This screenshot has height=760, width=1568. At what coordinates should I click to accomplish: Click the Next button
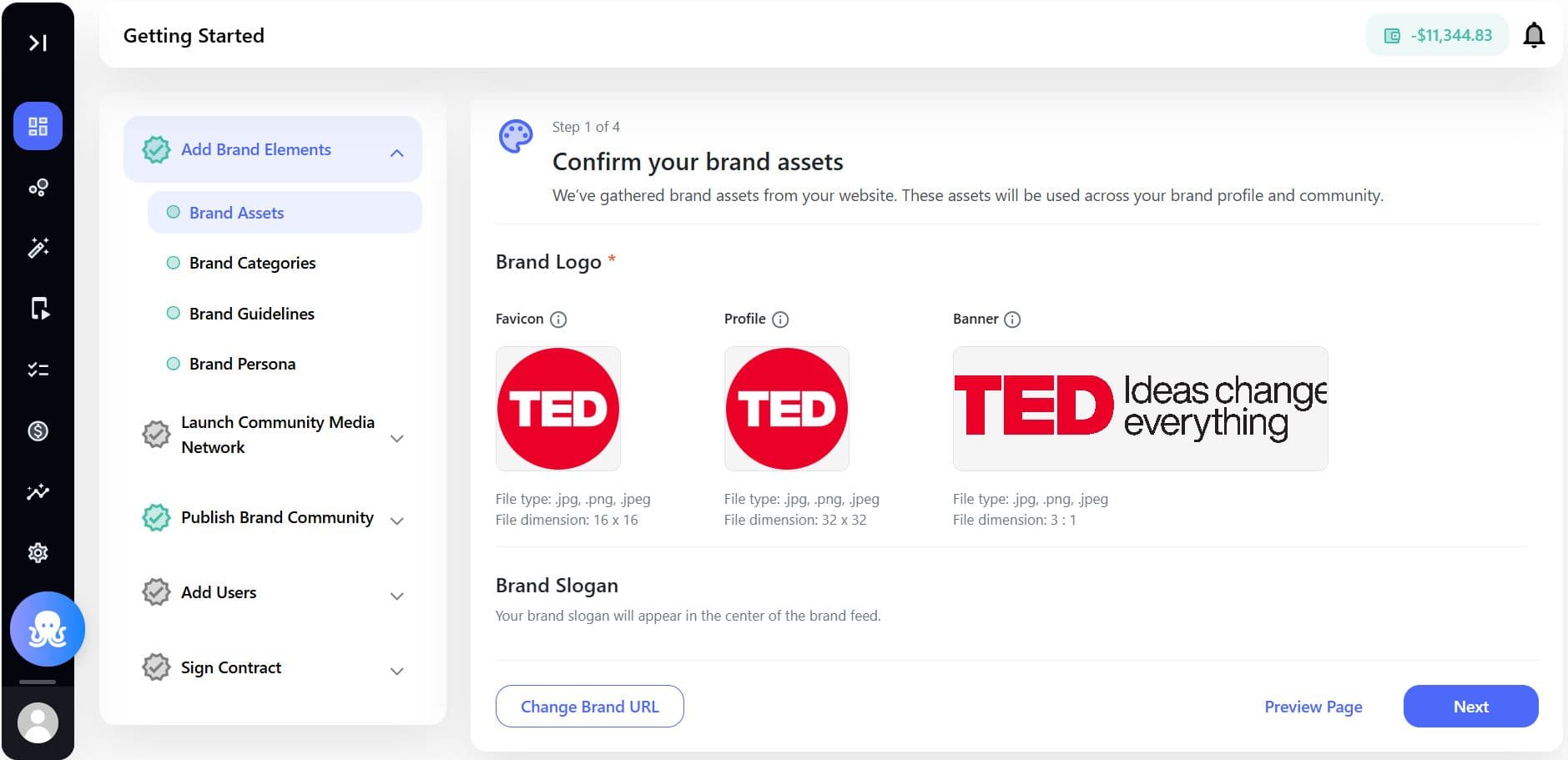(1470, 707)
